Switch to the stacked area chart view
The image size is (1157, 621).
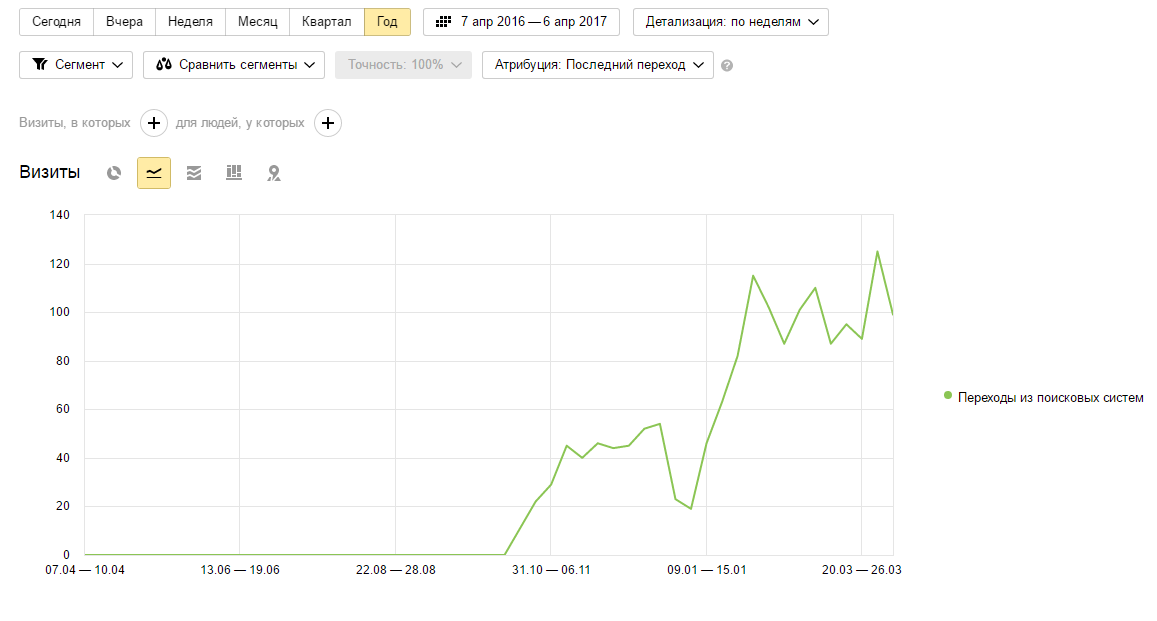[x=194, y=173]
